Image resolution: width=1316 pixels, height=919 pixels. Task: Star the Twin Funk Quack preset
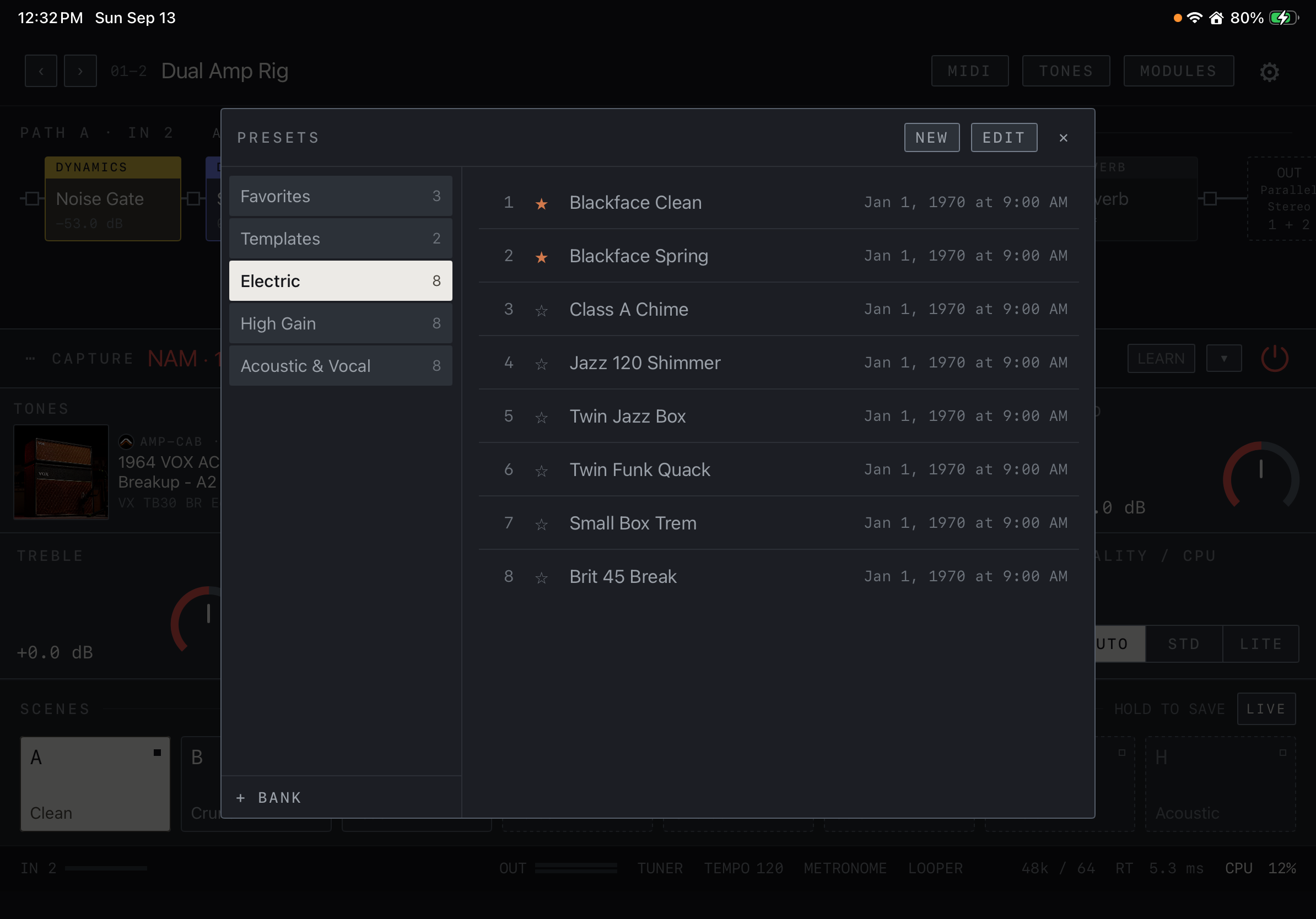tap(541, 471)
